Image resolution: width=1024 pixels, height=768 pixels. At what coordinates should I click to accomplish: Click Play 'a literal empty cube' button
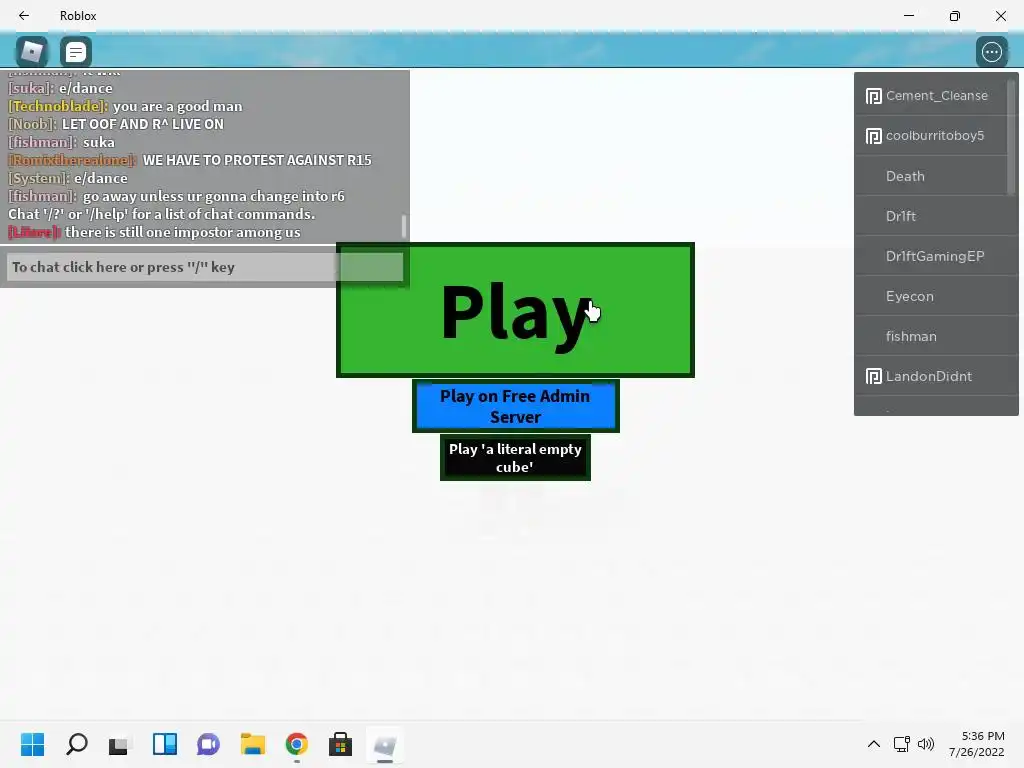515,458
